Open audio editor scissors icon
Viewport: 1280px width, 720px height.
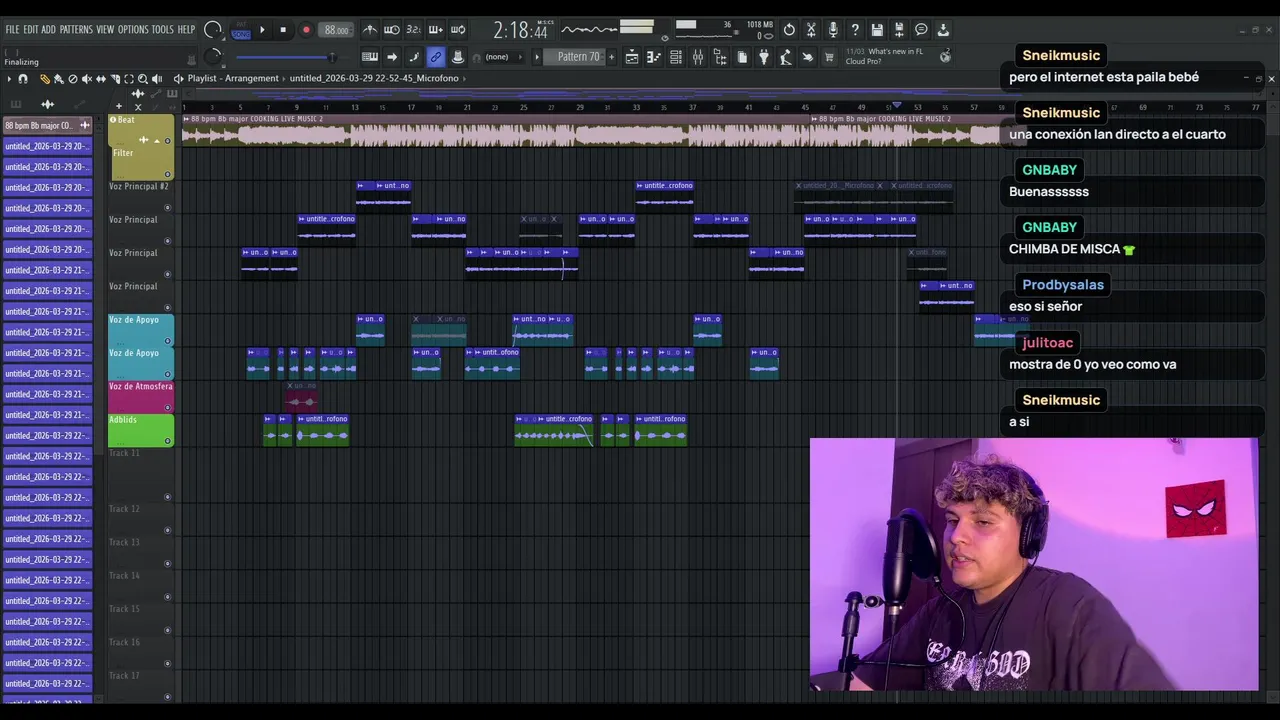coord(811,30)
